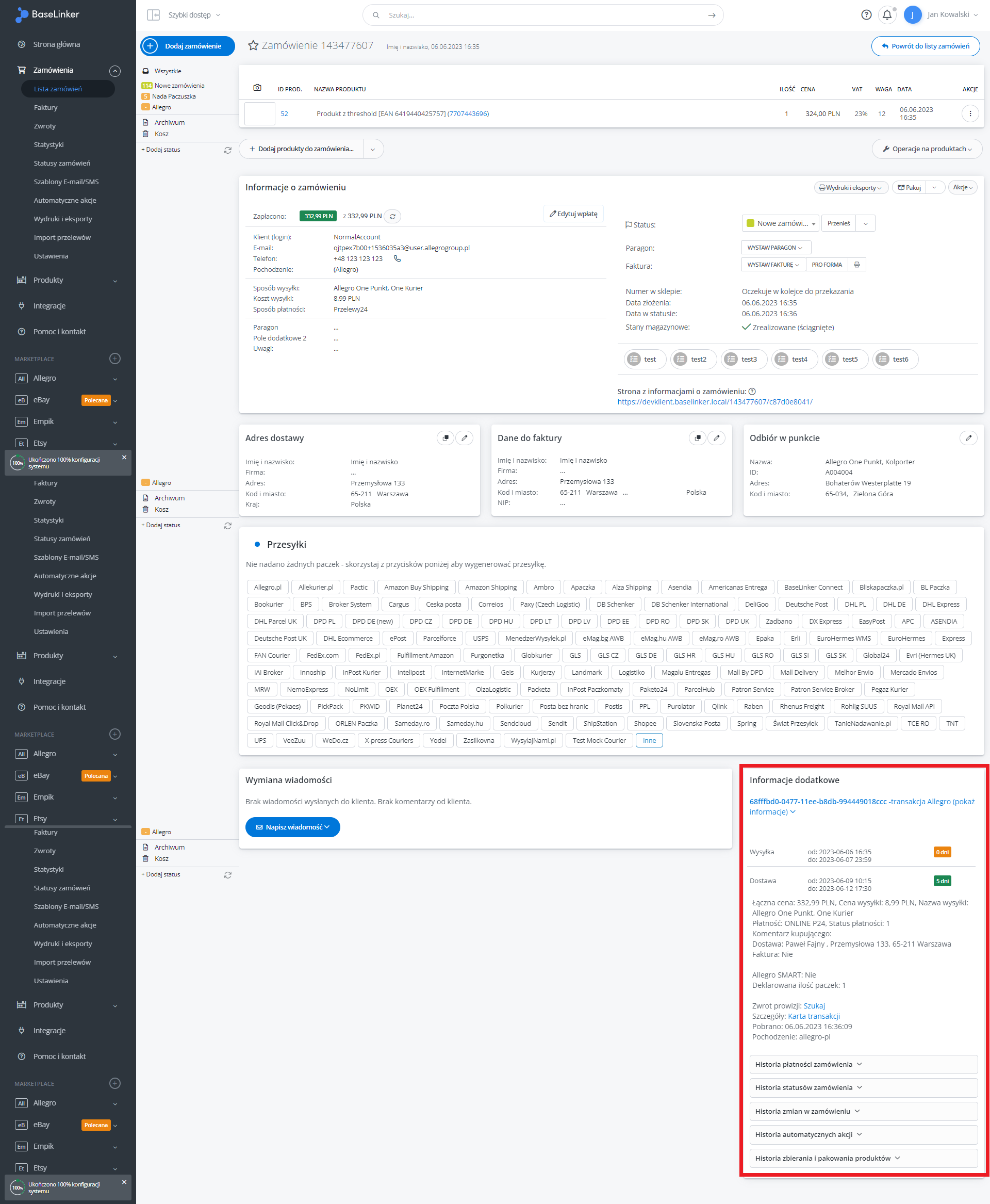
Task: Select the Wszystkie status filter
Action: click(168, 71)
